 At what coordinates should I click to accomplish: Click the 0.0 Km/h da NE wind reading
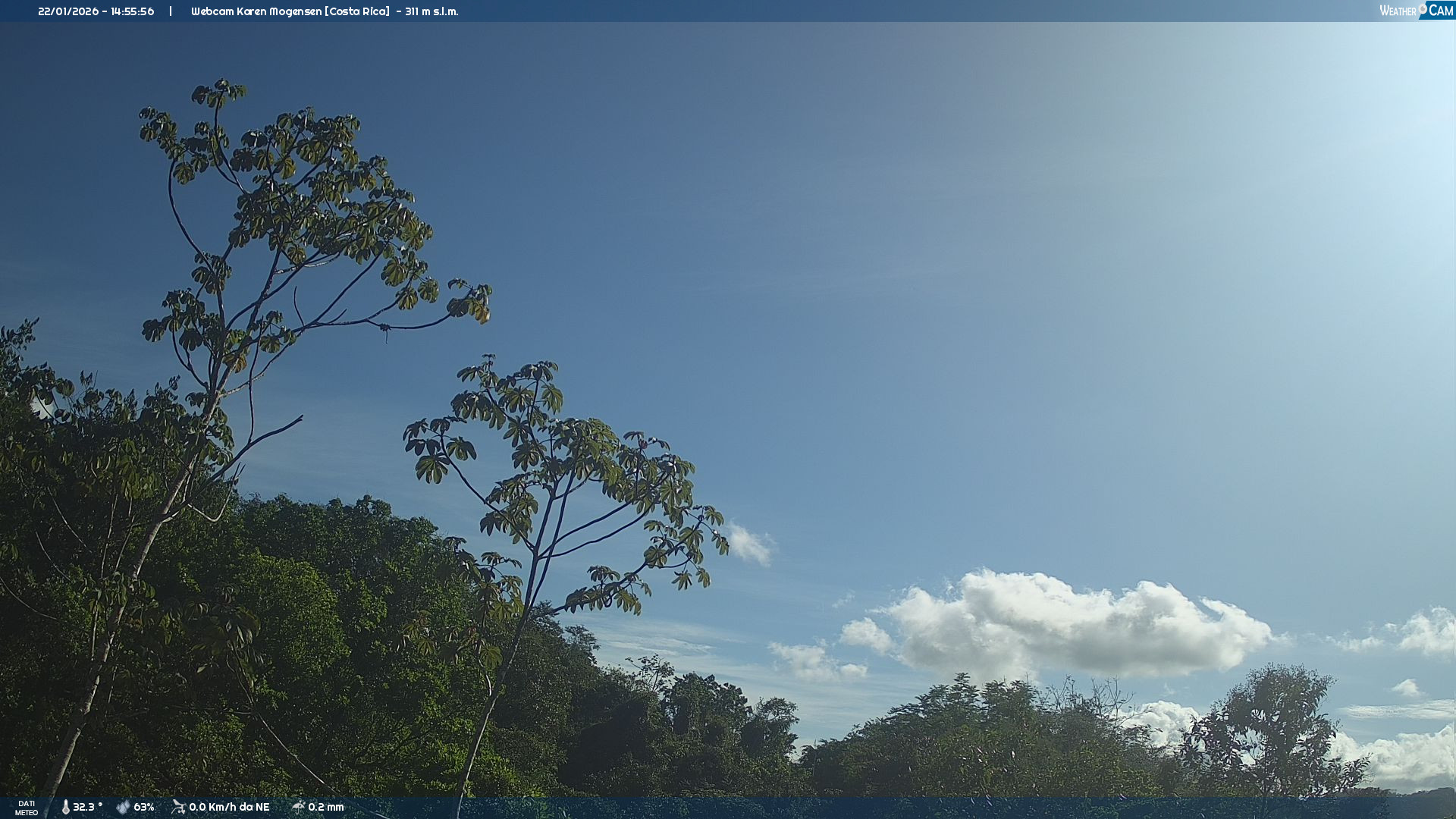[229, 807]
